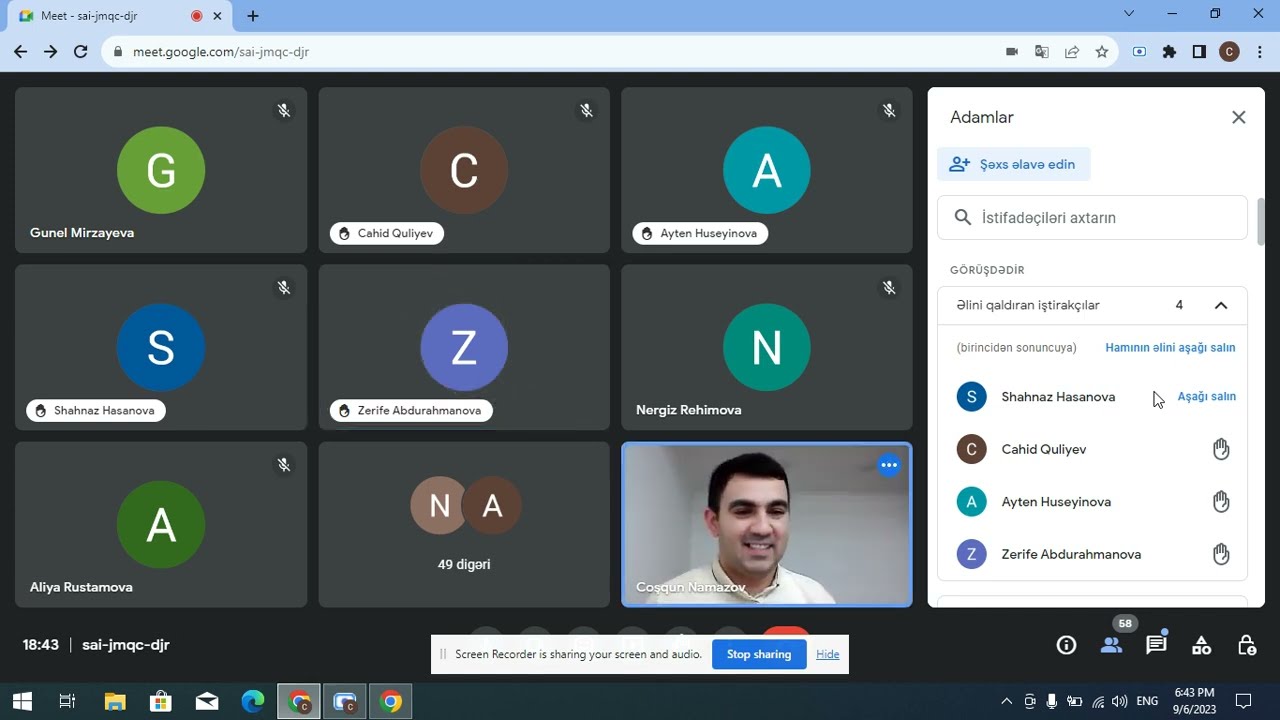Click the muted mic icon on Cahid Quliyev tile
1280x720 pixels.
click(587, 110)
